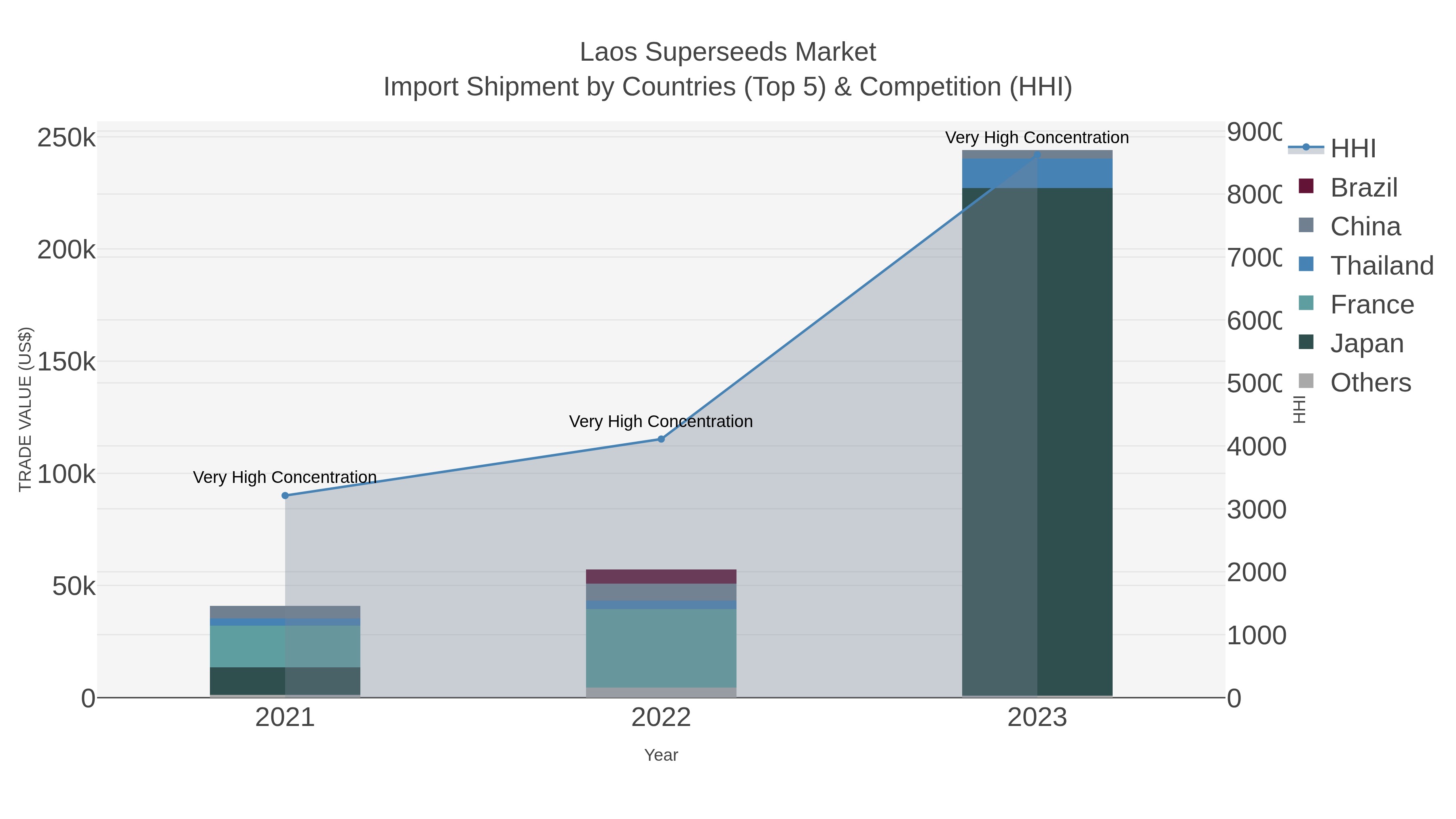Toggle Others series in legend

(x=1355, y=383)
